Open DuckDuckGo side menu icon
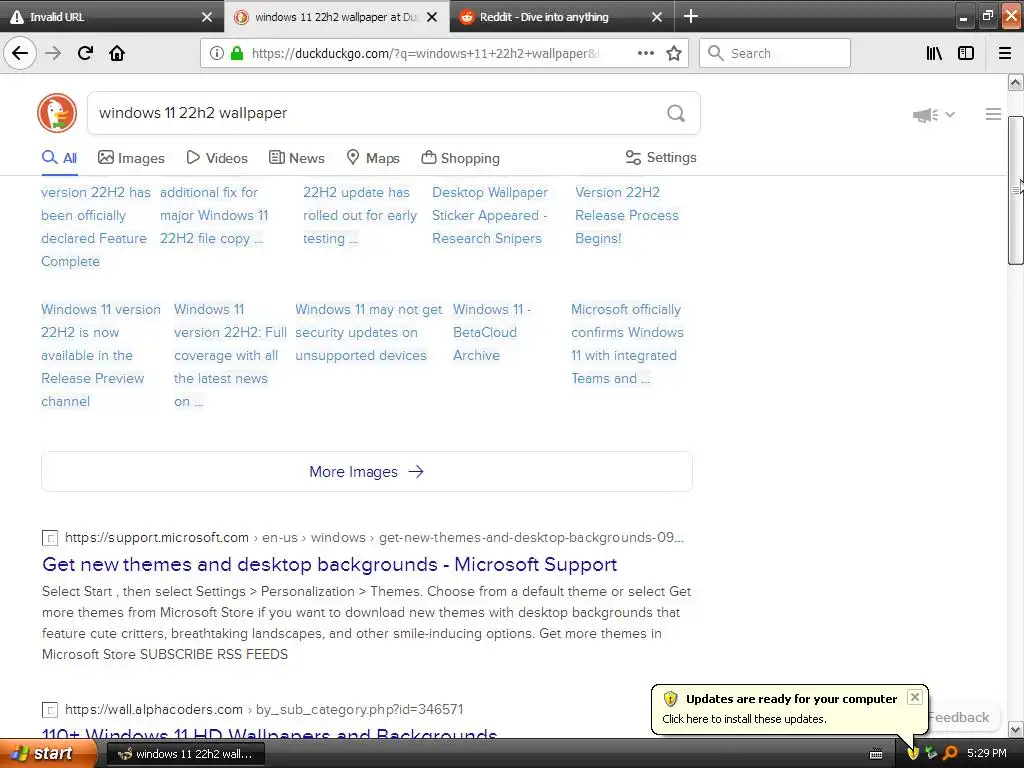The image size is (1024, 768). tap(993, 114)
